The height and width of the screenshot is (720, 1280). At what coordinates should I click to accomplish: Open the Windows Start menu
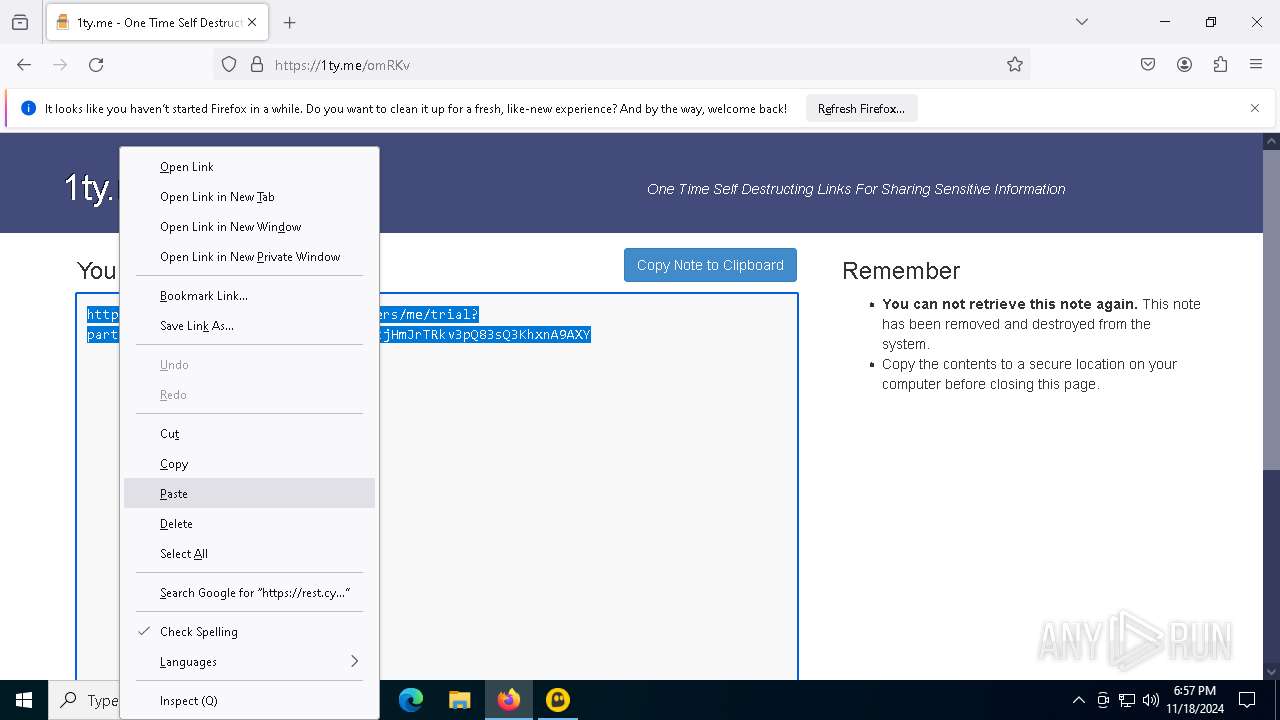pyautogui.click(x=24, y=700)
